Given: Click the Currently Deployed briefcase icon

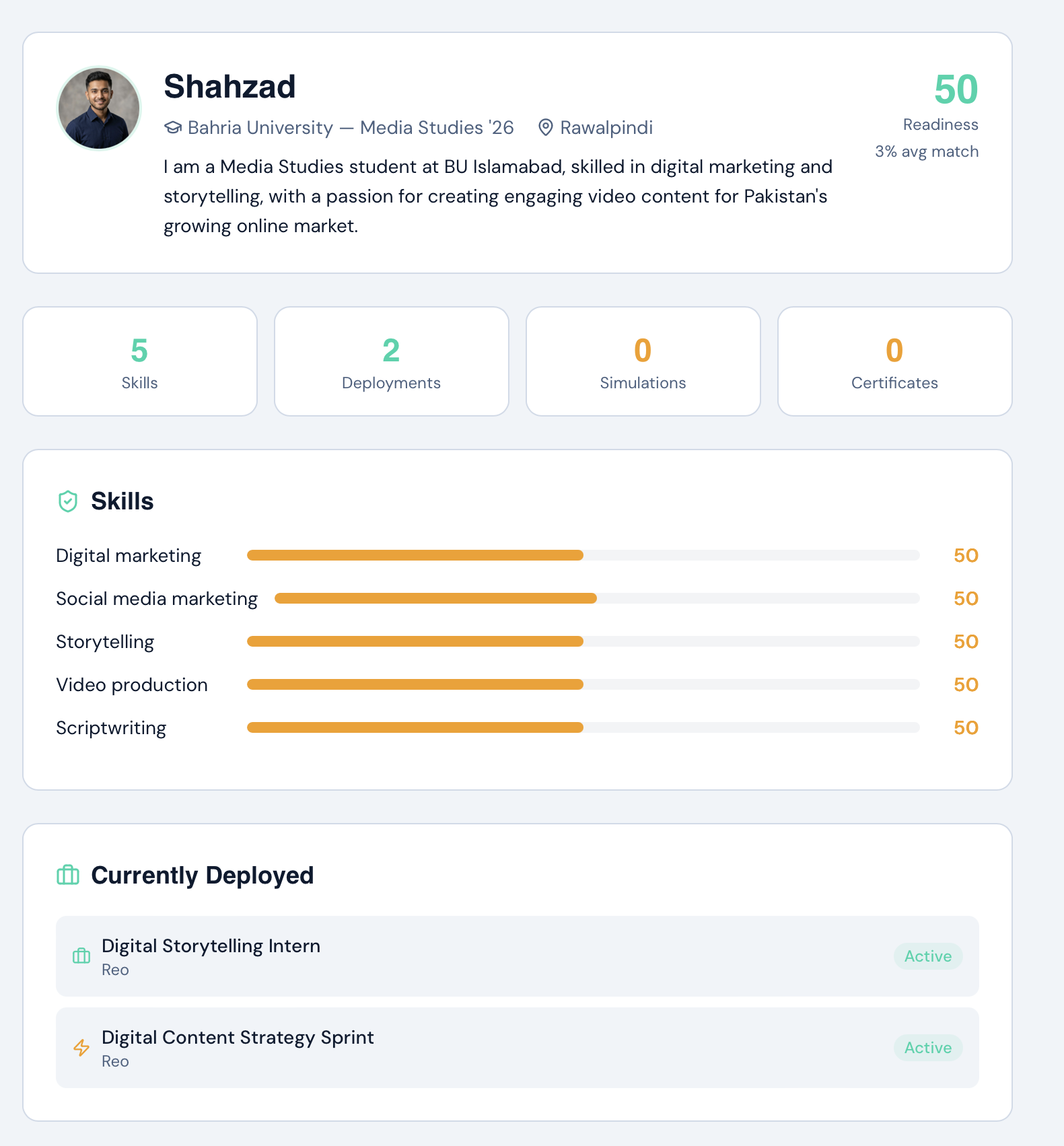Looking at the screenshot, I should (x=68, y=875).
